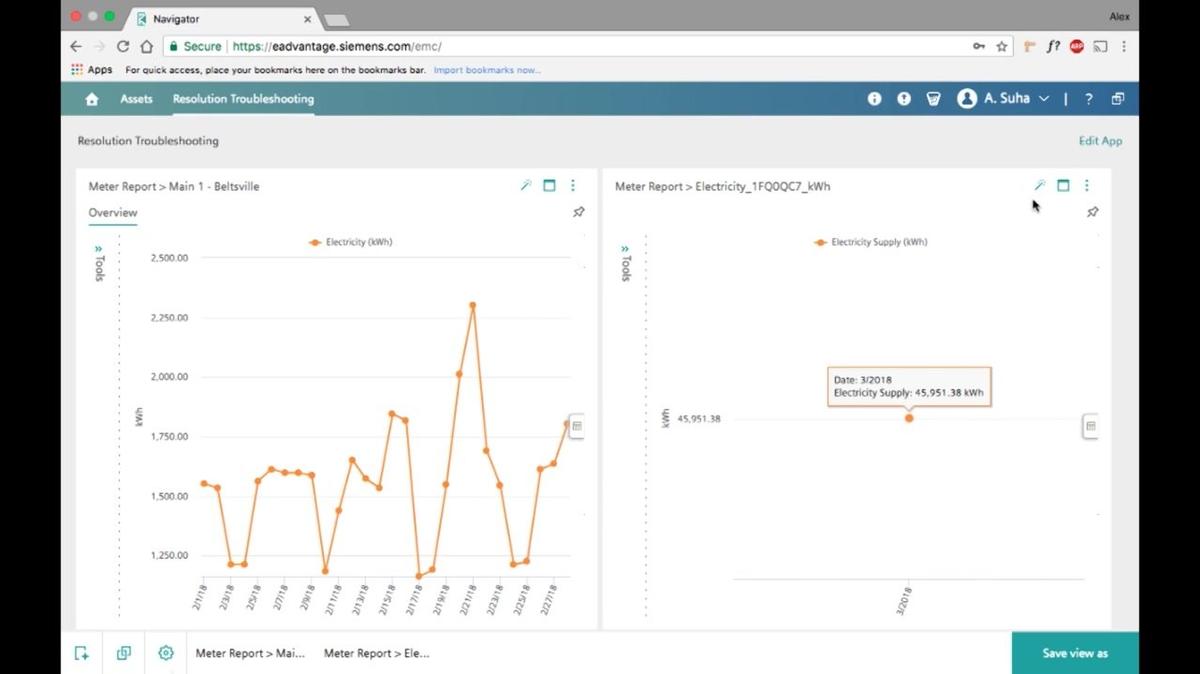Switch to Meter Report > Mai... bottom tab
1200x674 pixels.
coord(250,653)
